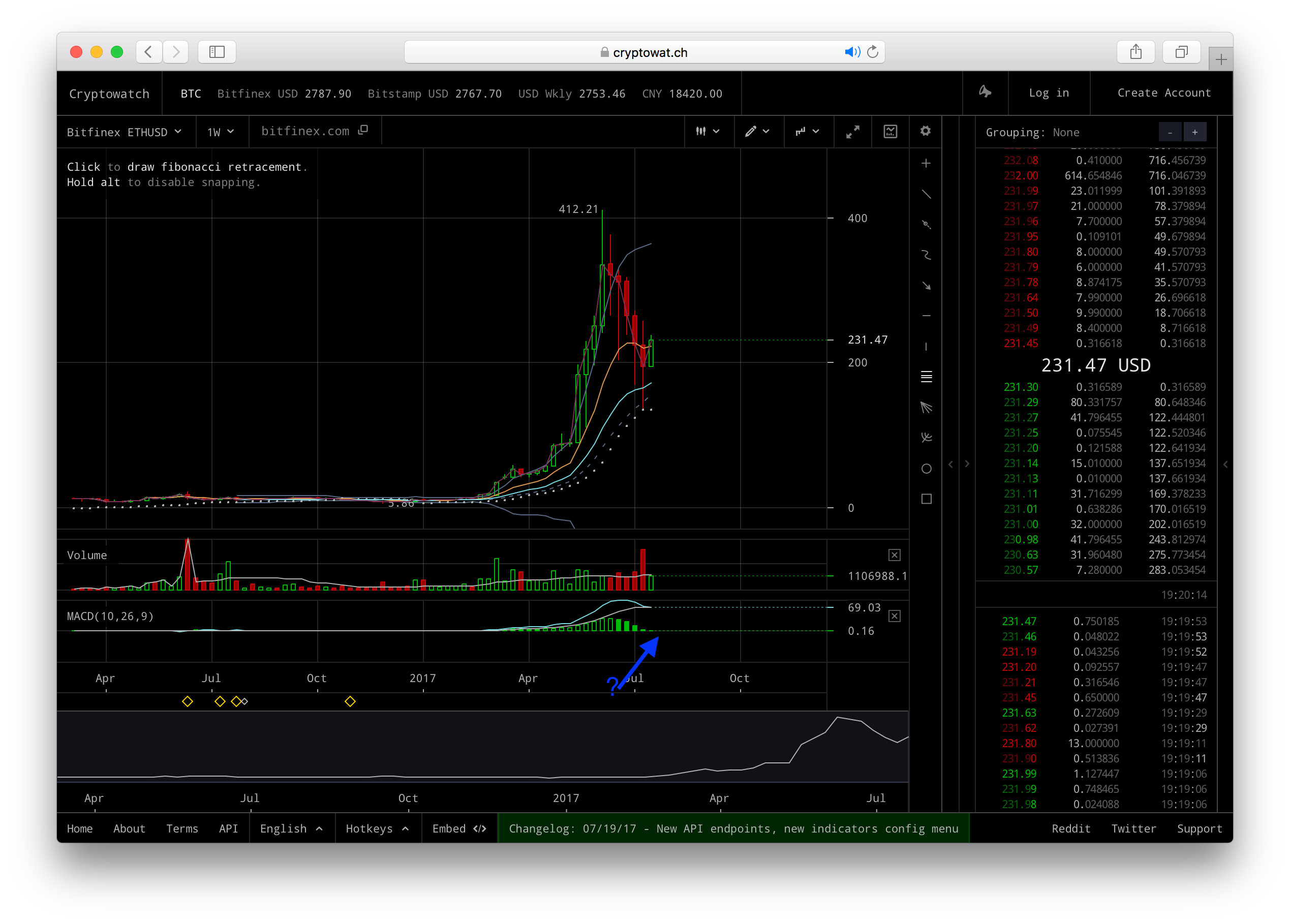Viewport: 1290px width, 924px height.
Task: Click Bitfinex USD 2787.90 ticker
Action: click(x=284, y=94)
